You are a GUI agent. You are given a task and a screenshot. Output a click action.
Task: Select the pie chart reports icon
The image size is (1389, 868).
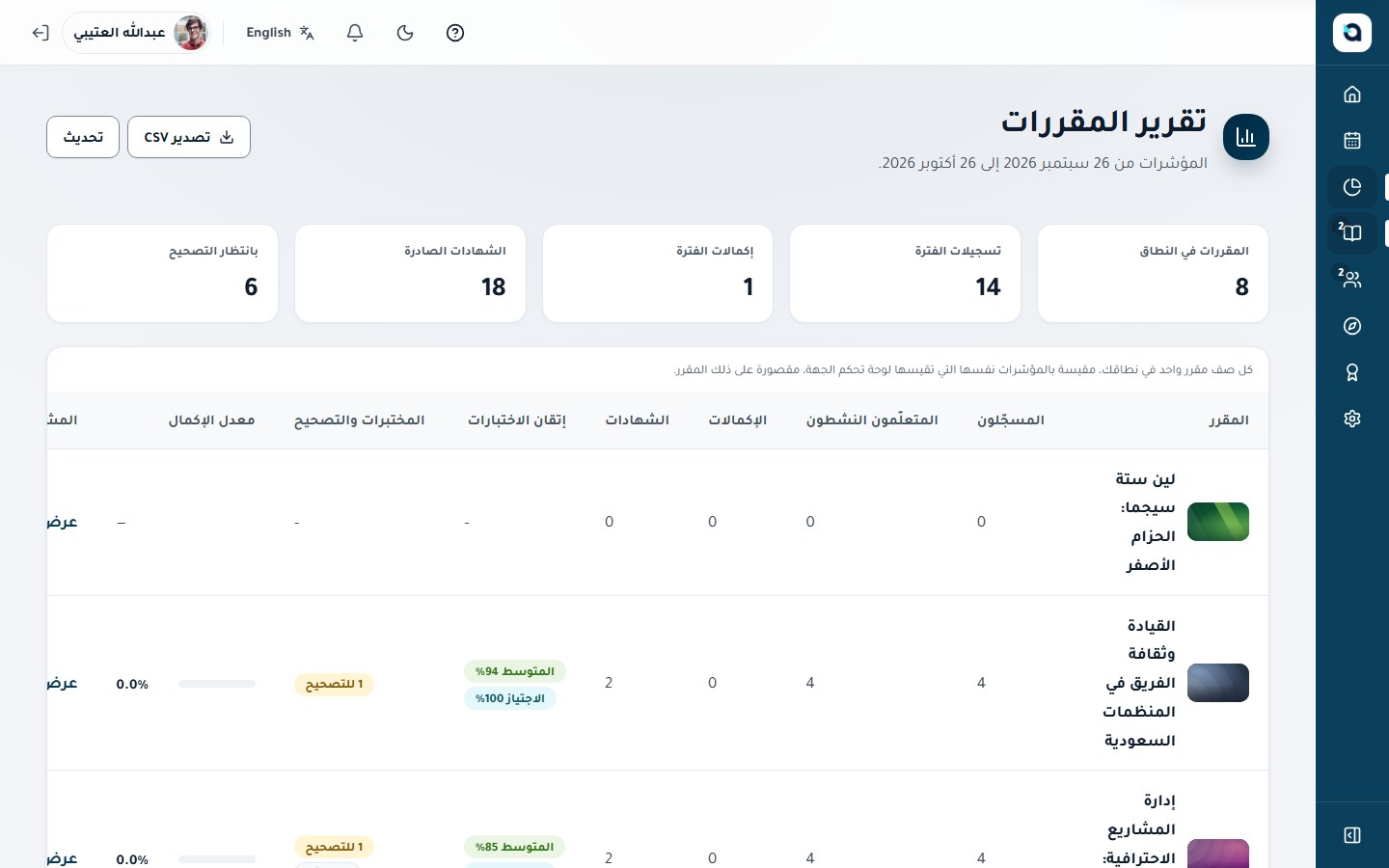[1352, 186]
